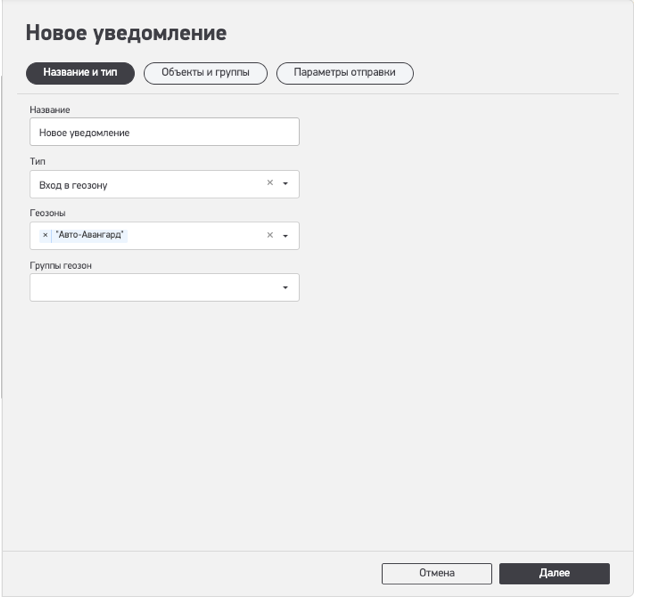Click the "Тип" field label
The image size is (646, 597).
pyautogui.click(x=39, y=161)
